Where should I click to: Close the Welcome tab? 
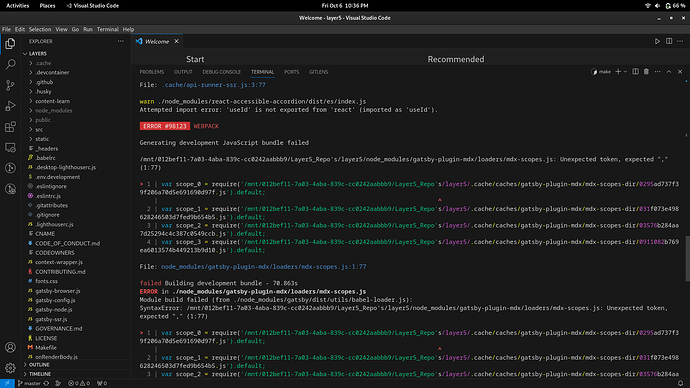click(176, 41)
